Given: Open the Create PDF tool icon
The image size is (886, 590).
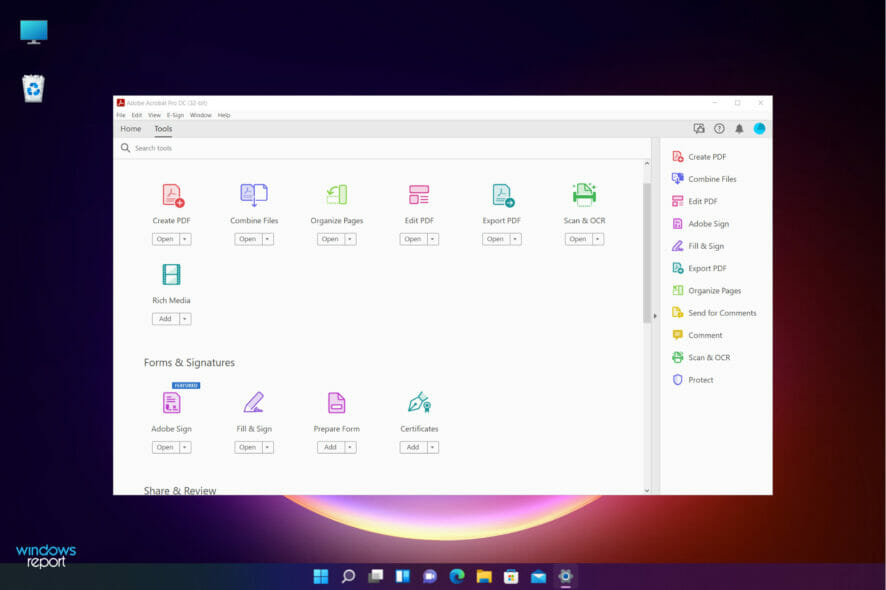Looking at the screenshot, I should pyautogui.click(x=172, y=196).
